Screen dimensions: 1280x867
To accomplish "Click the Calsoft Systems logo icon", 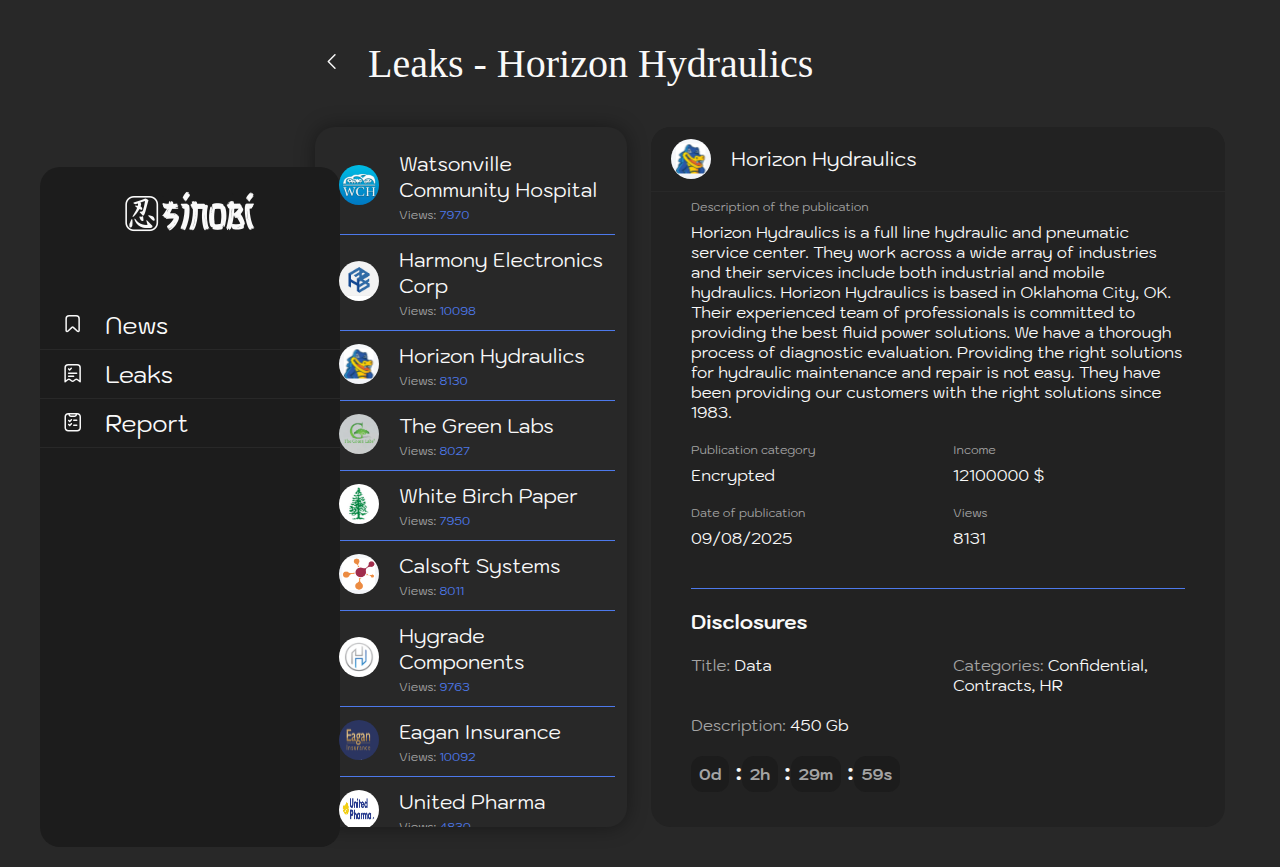I will point(359,574).
